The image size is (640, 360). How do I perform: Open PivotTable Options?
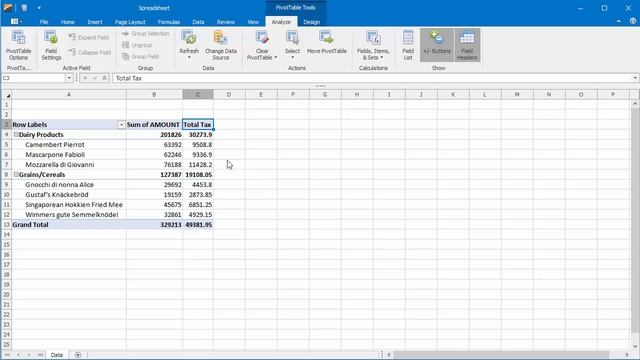[x=18, y=46]
